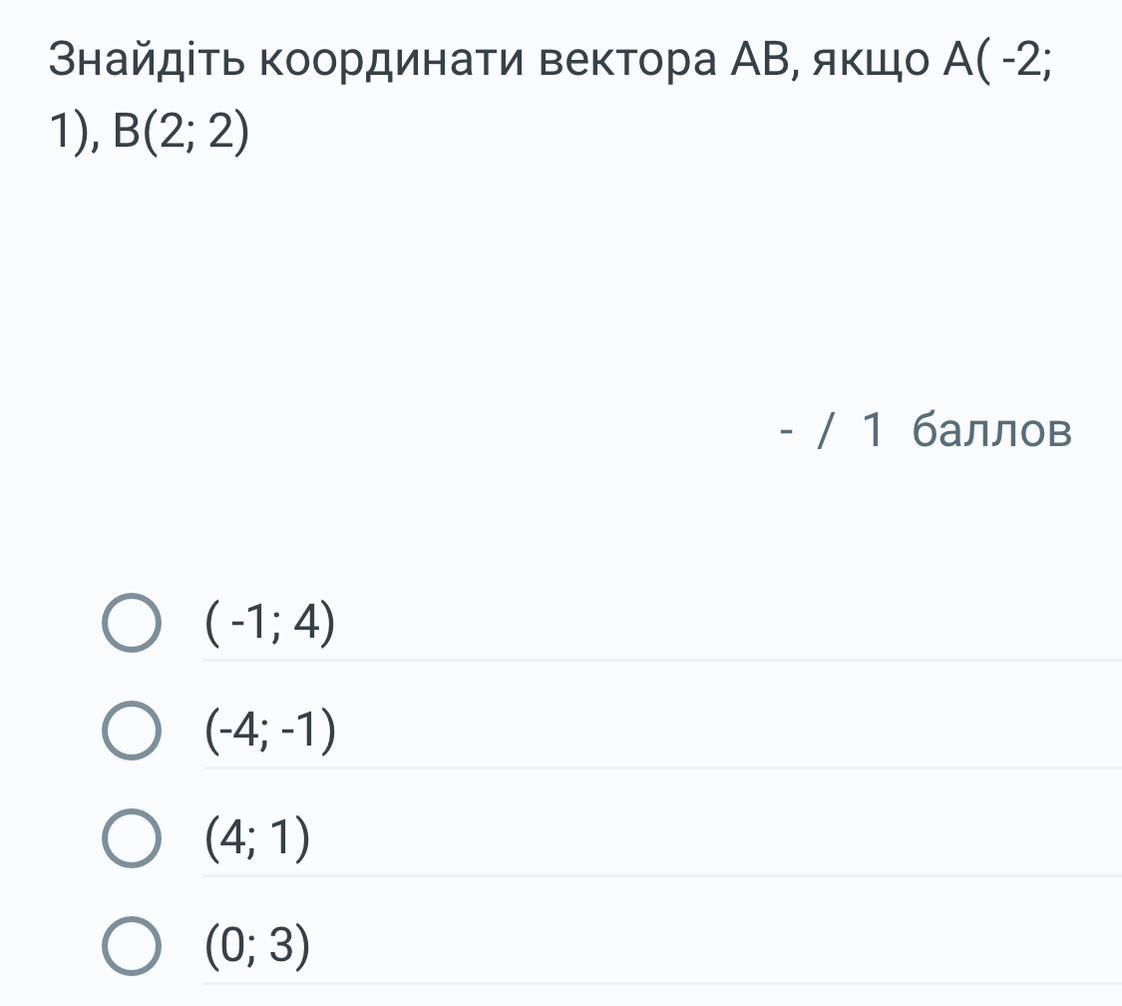
Task: Select the radio button for (-1; 4)
Action: point(130,623)
